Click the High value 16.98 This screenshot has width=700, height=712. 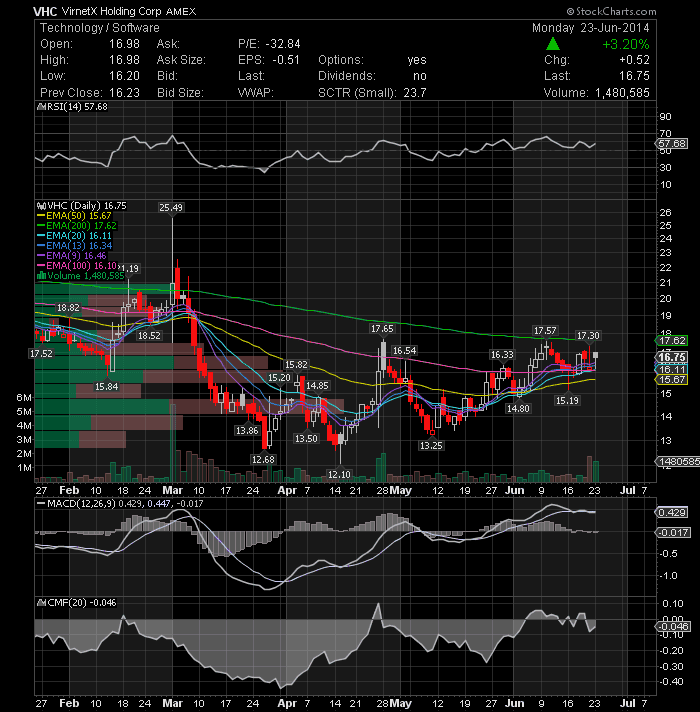click(x=124, y=60)
